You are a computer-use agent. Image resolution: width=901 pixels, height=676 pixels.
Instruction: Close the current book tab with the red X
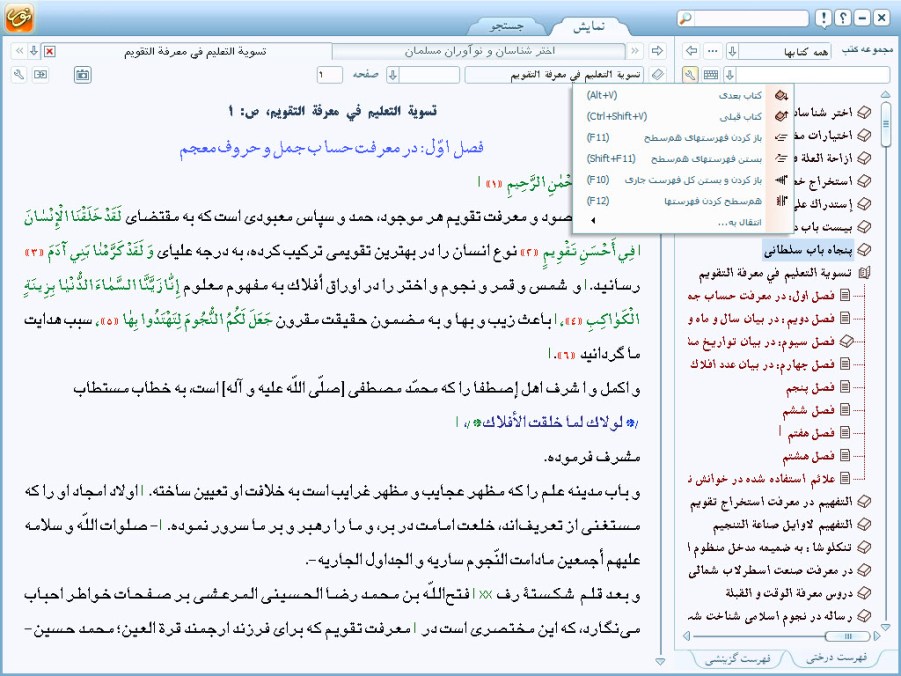[50, 51]
